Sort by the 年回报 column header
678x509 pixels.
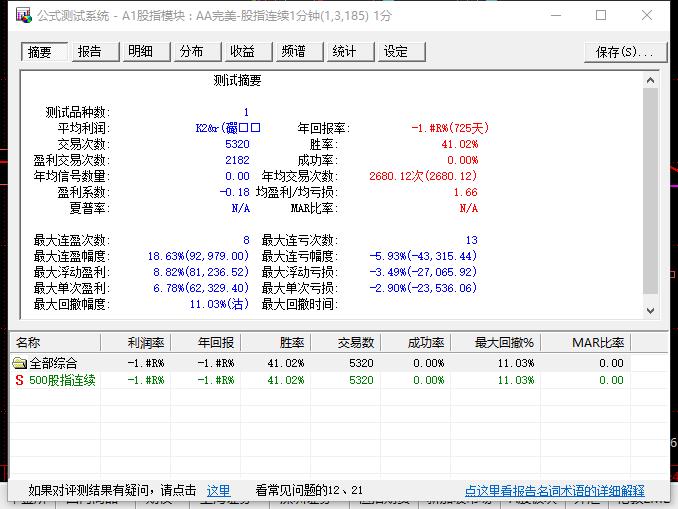coord(206,343)
